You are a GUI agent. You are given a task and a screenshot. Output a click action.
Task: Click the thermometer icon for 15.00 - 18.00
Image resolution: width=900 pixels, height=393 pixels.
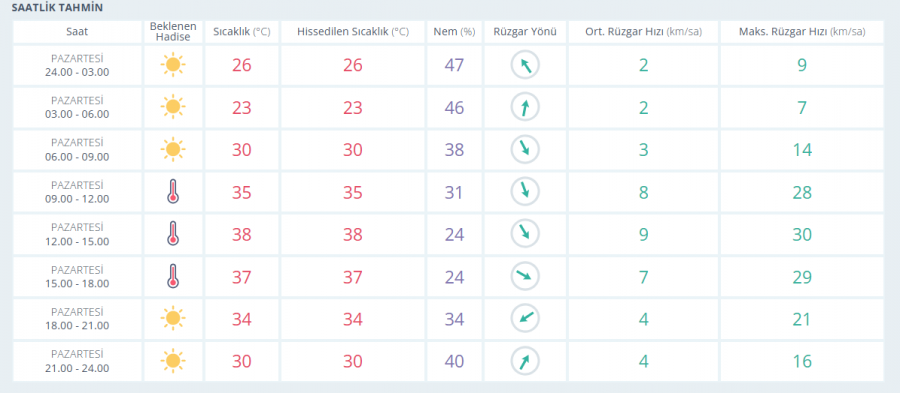coord(173,277)
